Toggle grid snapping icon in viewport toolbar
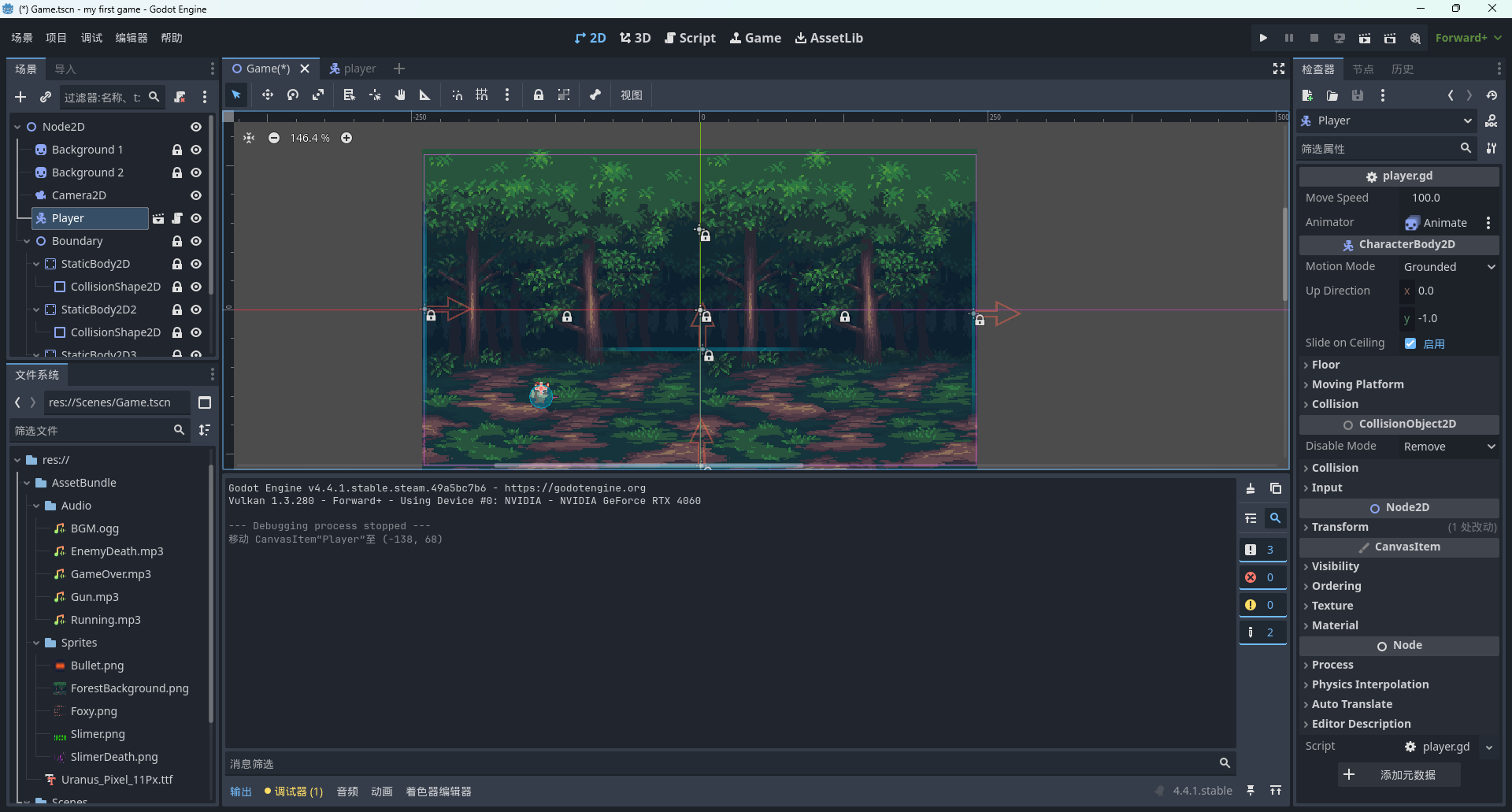Image resolution: width=1512 pixels, height=812 pixels. click(x=482, y=95)
